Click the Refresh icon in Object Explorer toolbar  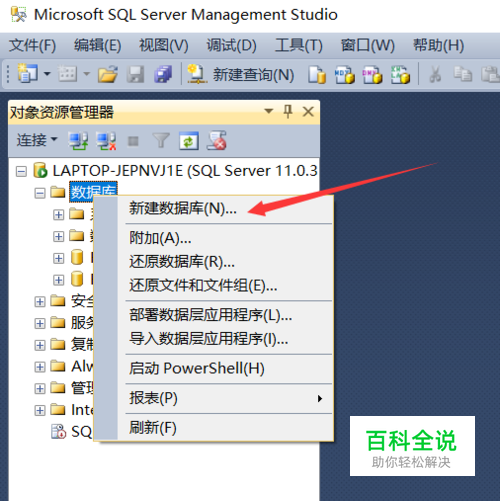tap(189, 141)
